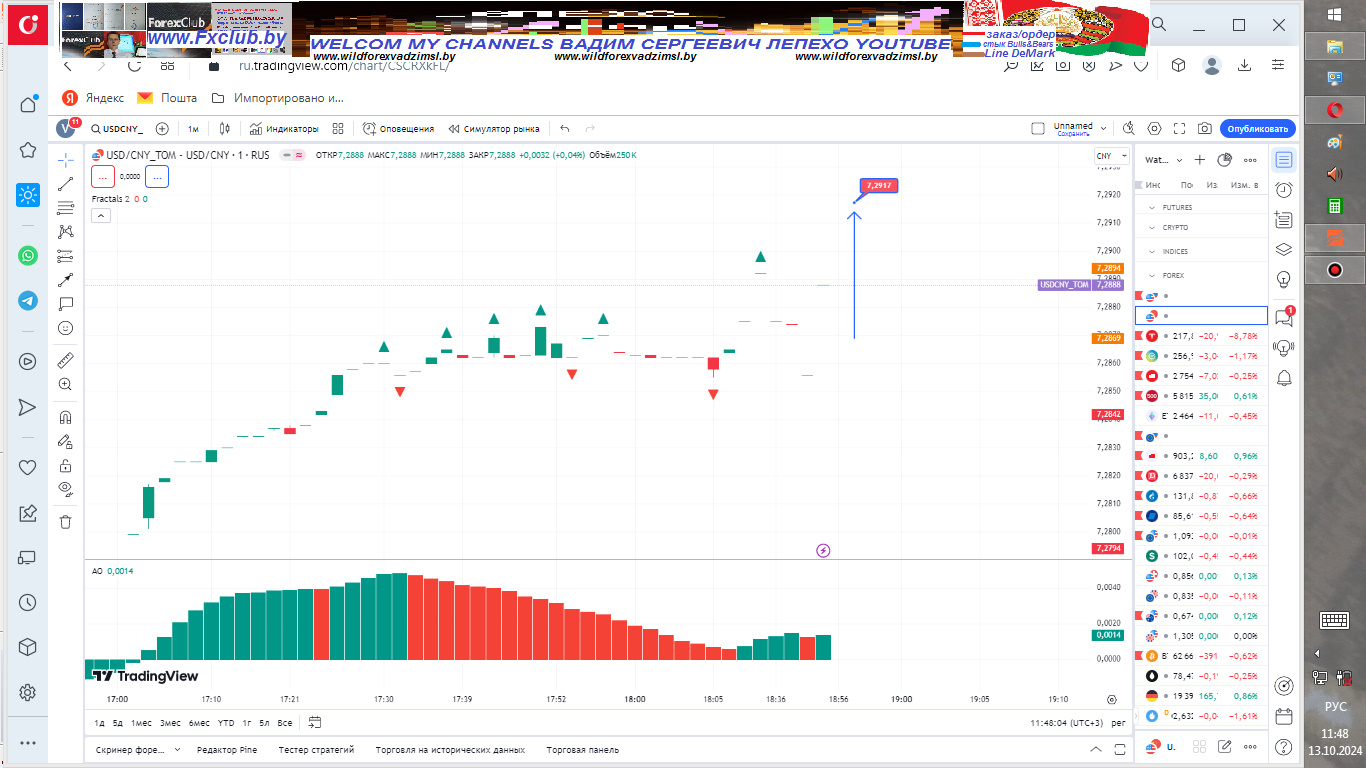Select the ruler measure tool
This screenshot has height=768, width=1366.
(66, 360)
